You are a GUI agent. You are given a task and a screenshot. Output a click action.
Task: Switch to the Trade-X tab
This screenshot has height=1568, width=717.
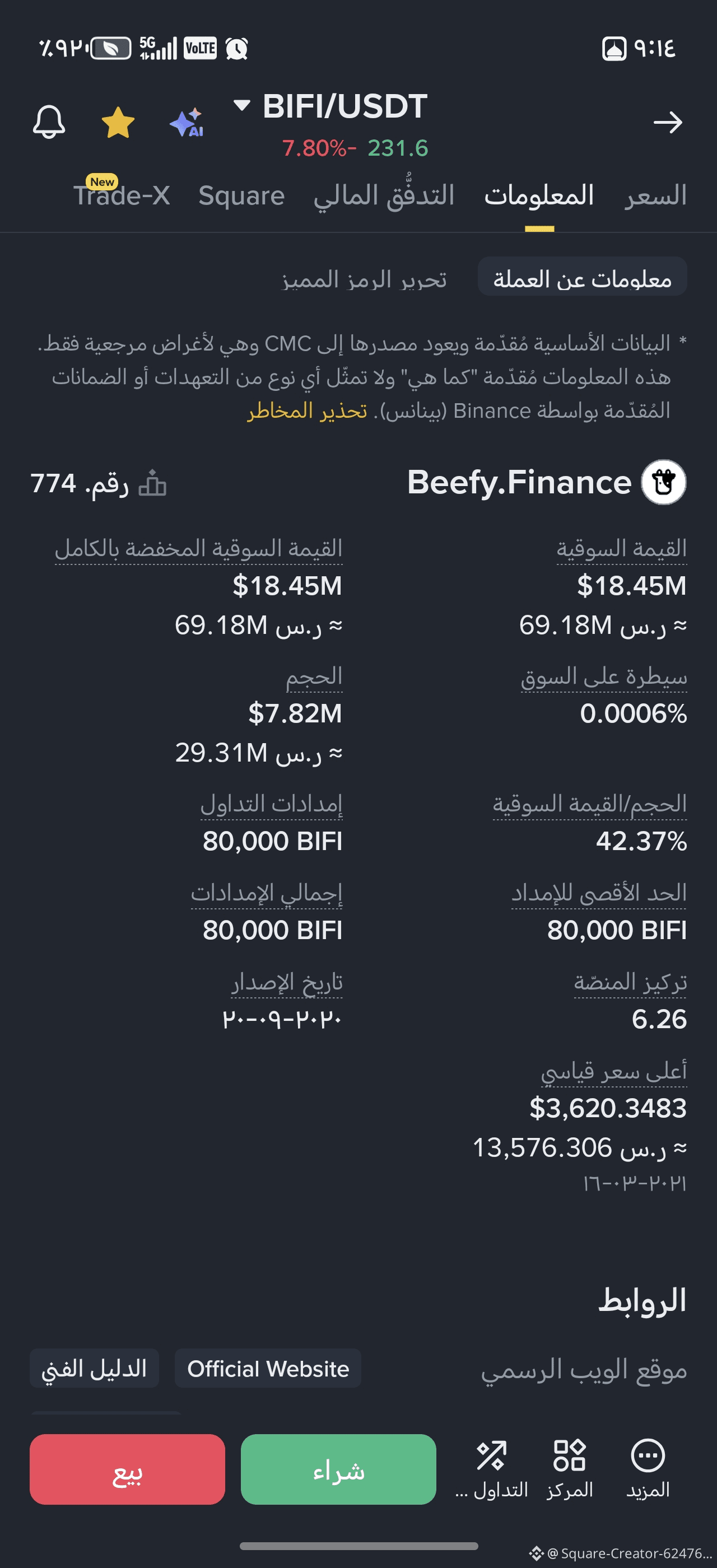pyautogui.click(x=121, y=195)
